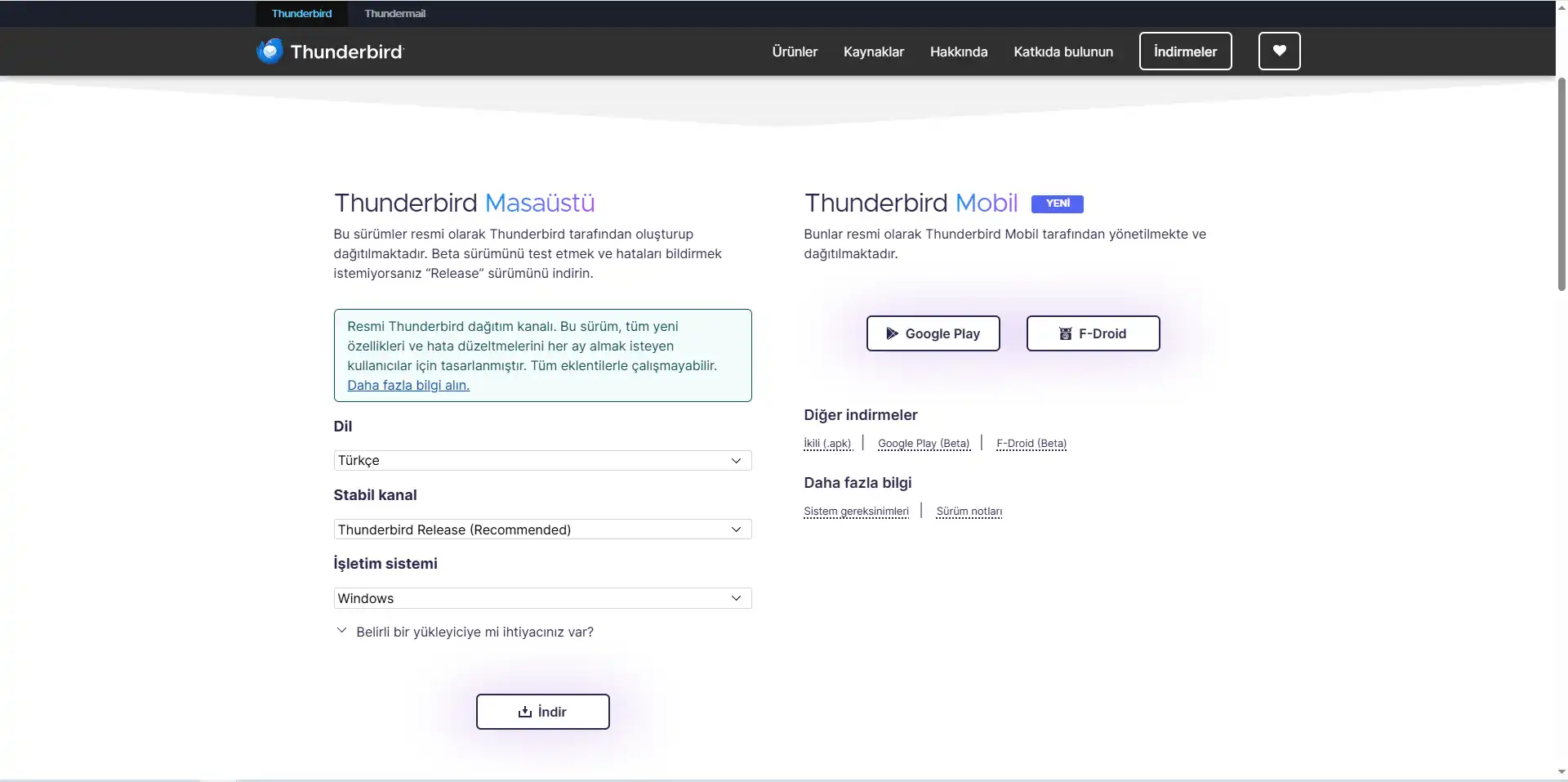Follow the "Daha fazla bilgi alın." link
The image size is (1568, 782).
coord(408,386)
